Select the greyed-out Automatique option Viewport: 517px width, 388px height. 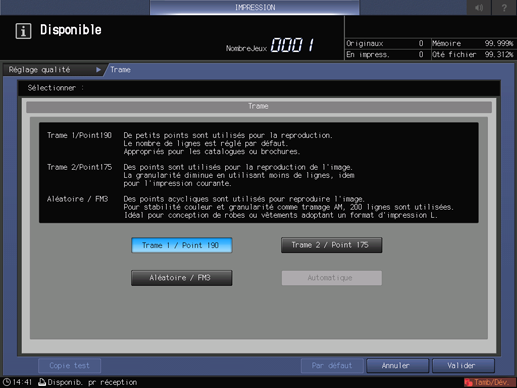pos(331,278)
